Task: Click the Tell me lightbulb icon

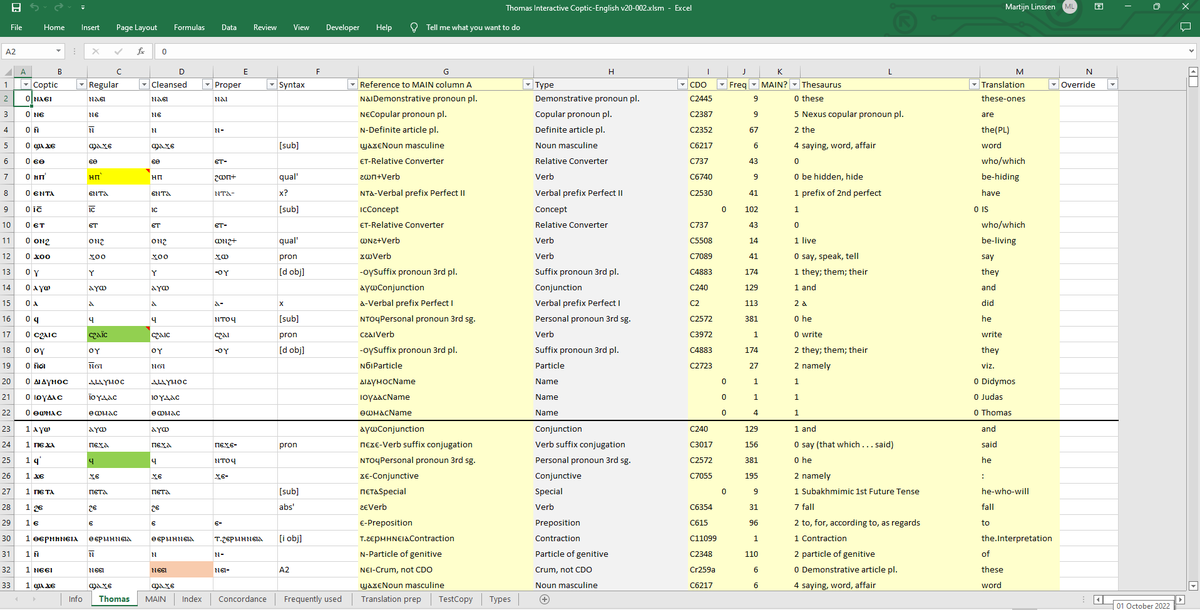Action: [x=414, y=27]
